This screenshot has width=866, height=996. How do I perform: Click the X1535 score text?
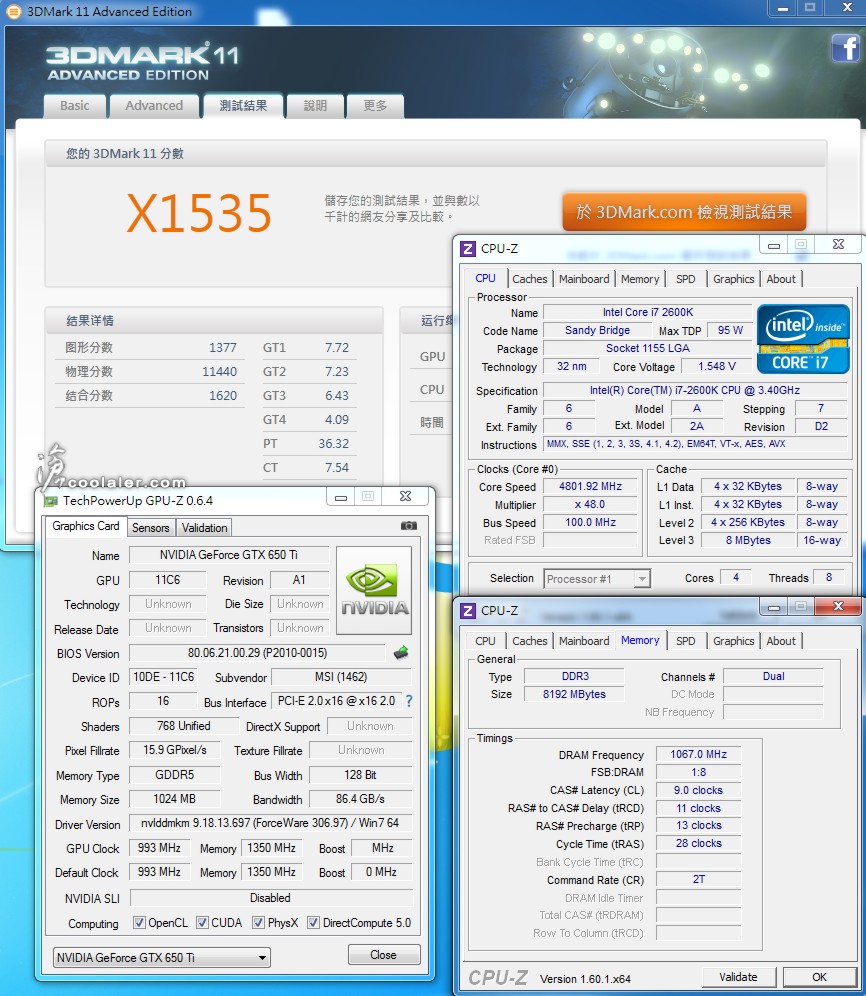[200, 213]
